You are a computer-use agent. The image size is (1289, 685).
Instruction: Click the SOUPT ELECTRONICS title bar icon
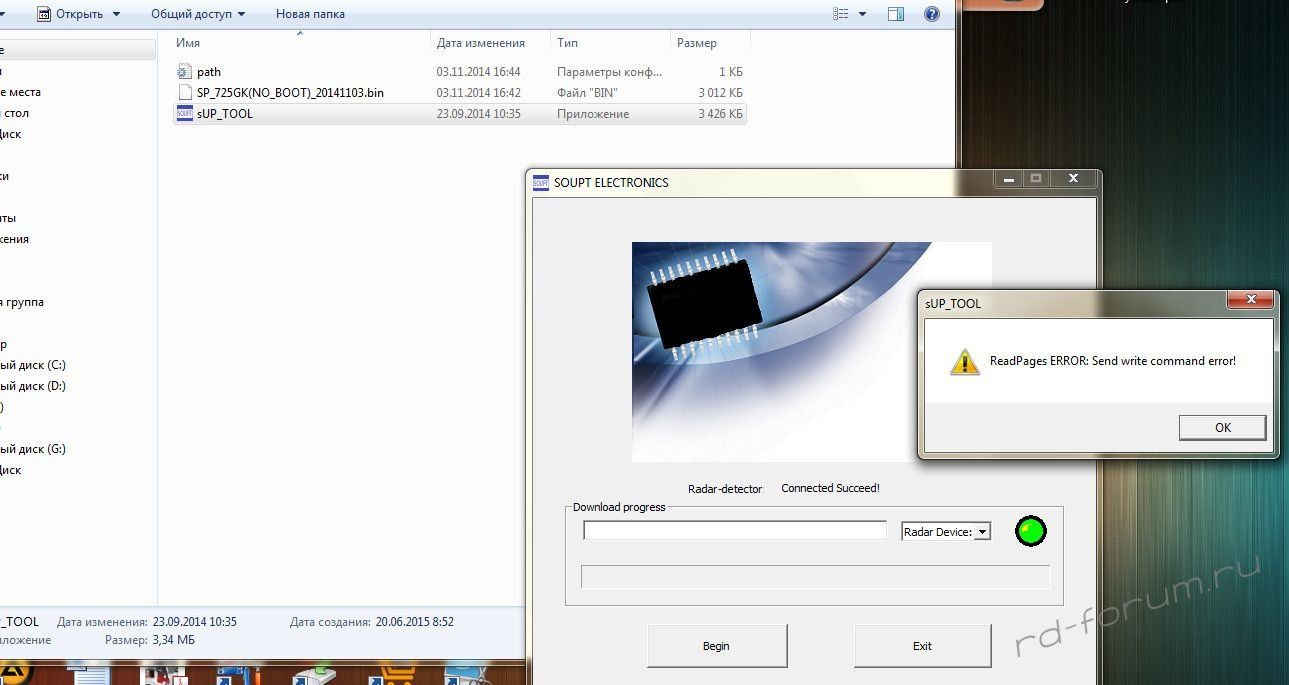(541, 183)
